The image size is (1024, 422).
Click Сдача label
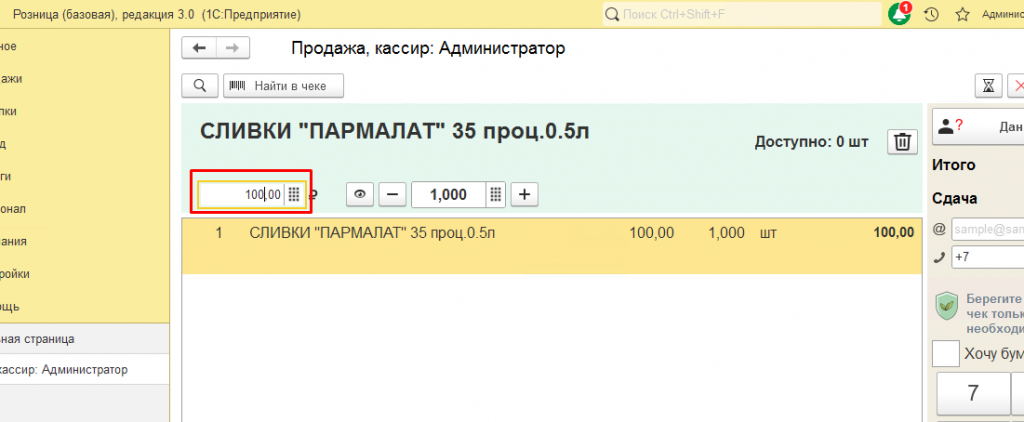[954, 199]
